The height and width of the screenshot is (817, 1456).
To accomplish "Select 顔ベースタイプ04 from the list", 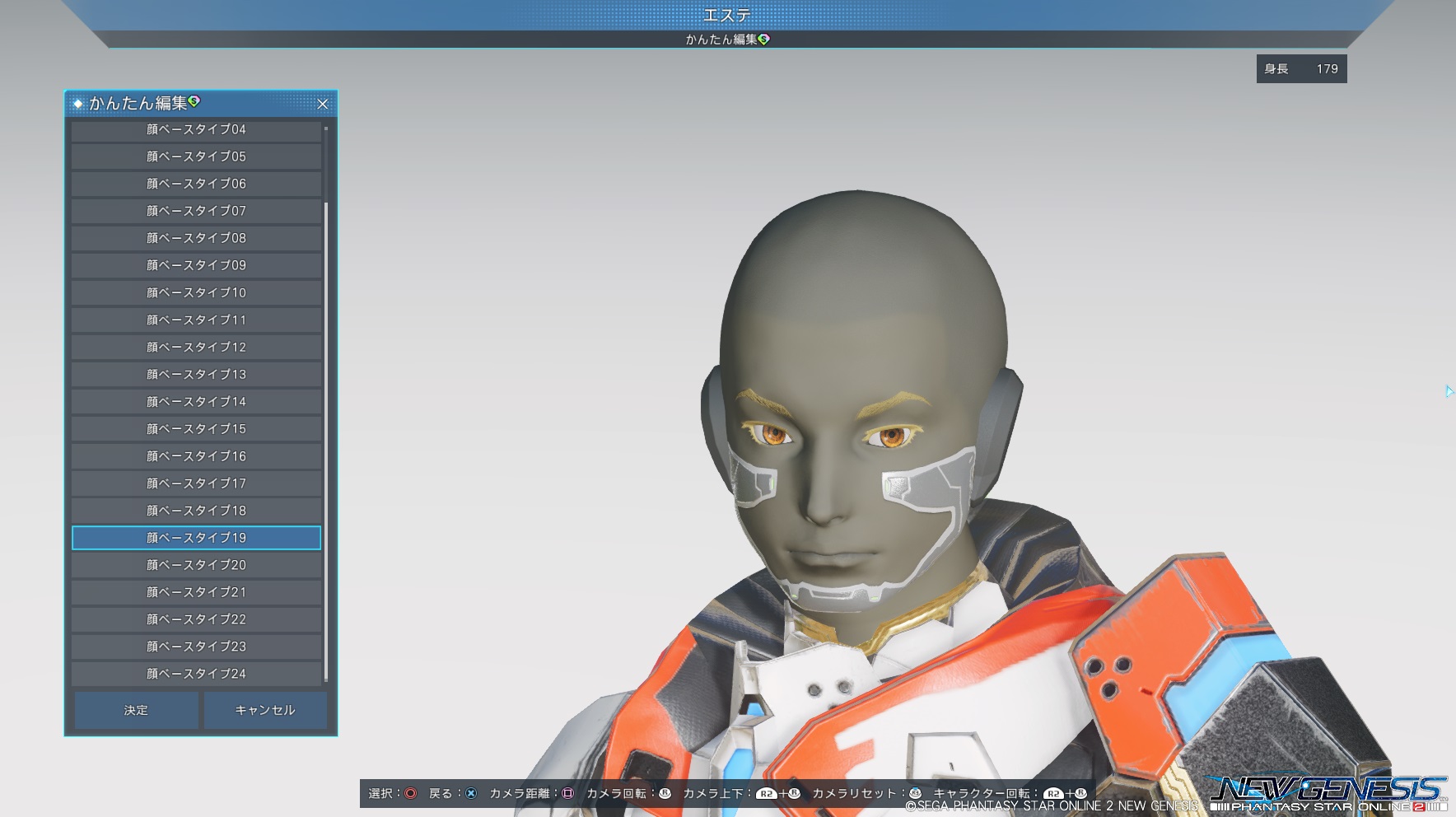I will click(x=196, y=129).
